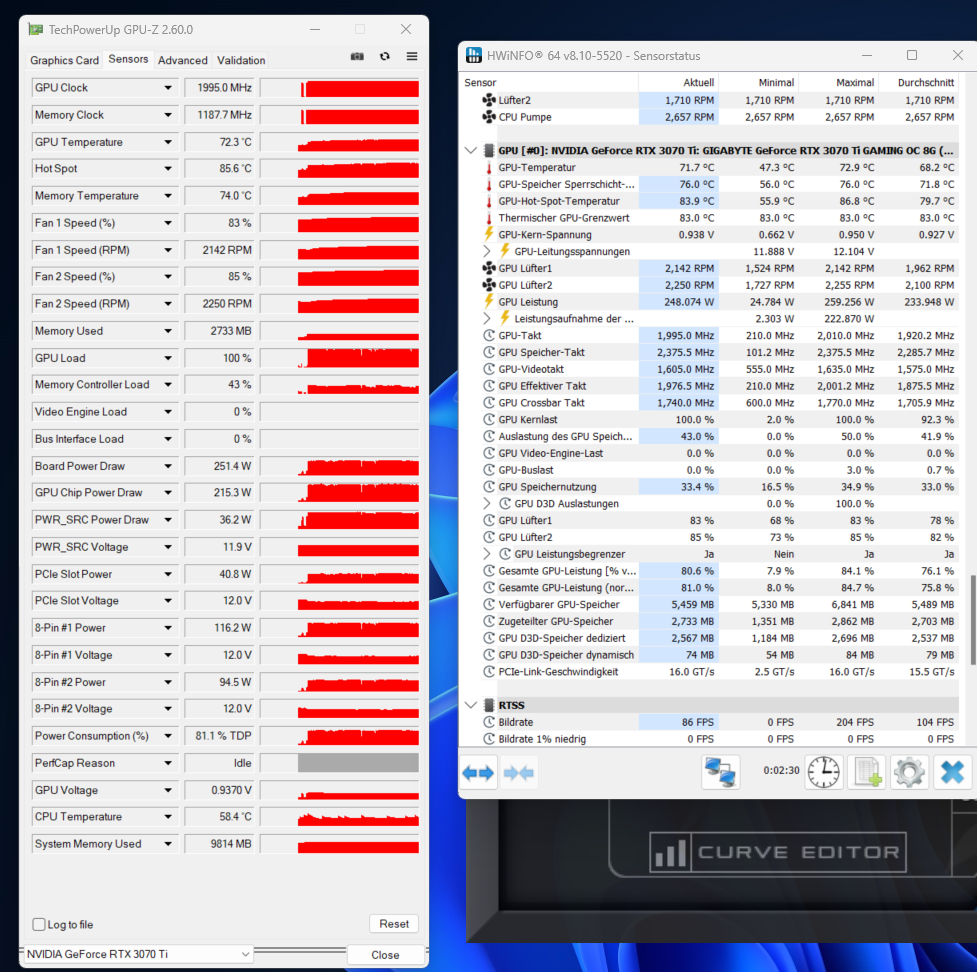The image size is (977, 972).
Task: Click the GPU Load history graph
Action: tap(340, 358)
